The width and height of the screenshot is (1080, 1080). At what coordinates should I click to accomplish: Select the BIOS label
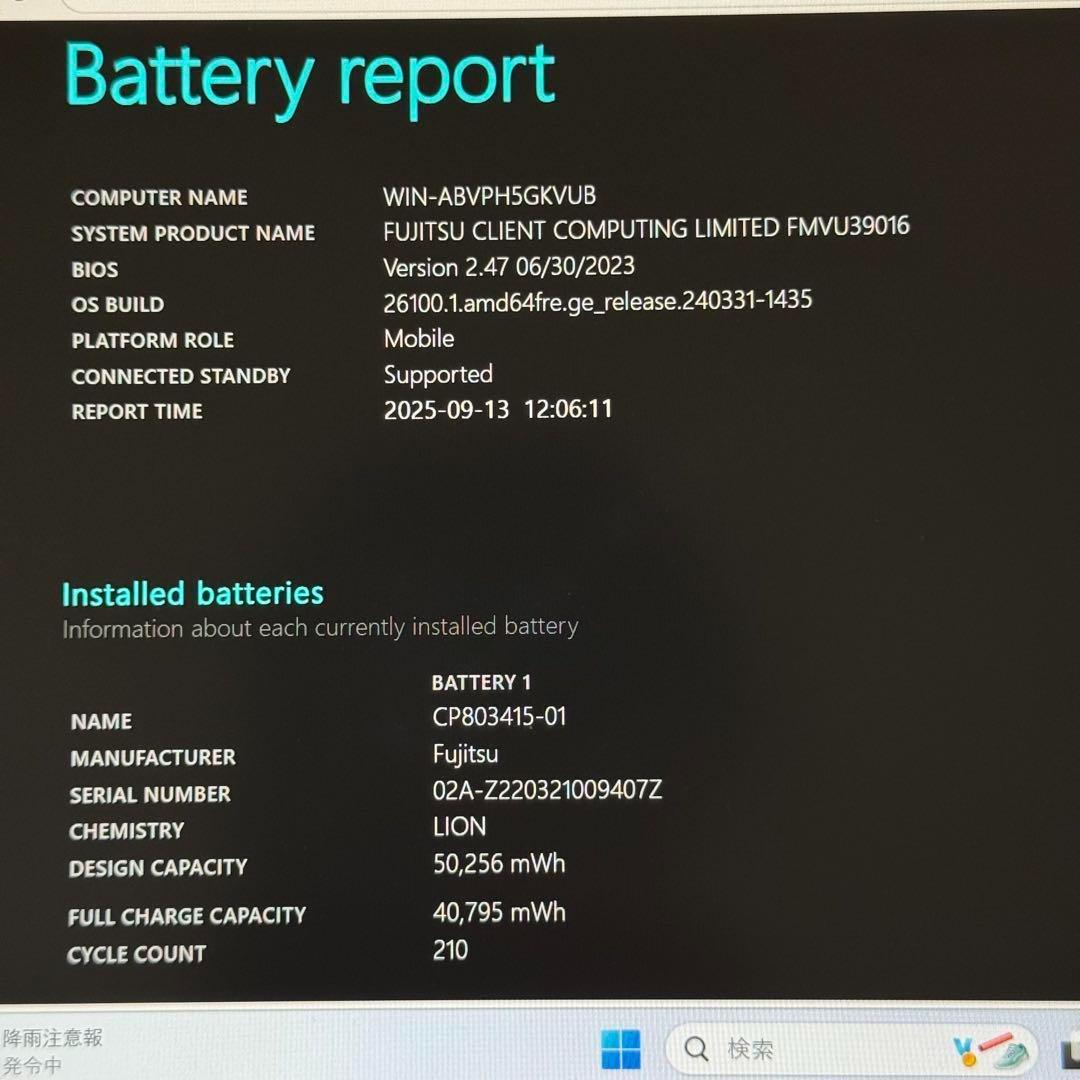[95, 269]
